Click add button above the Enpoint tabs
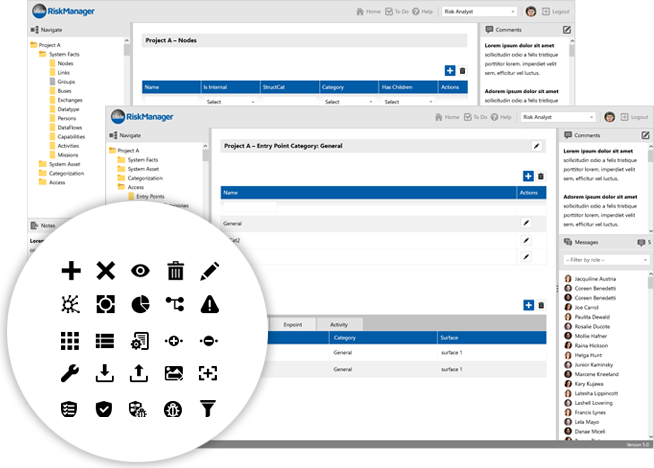 (528, 305)
